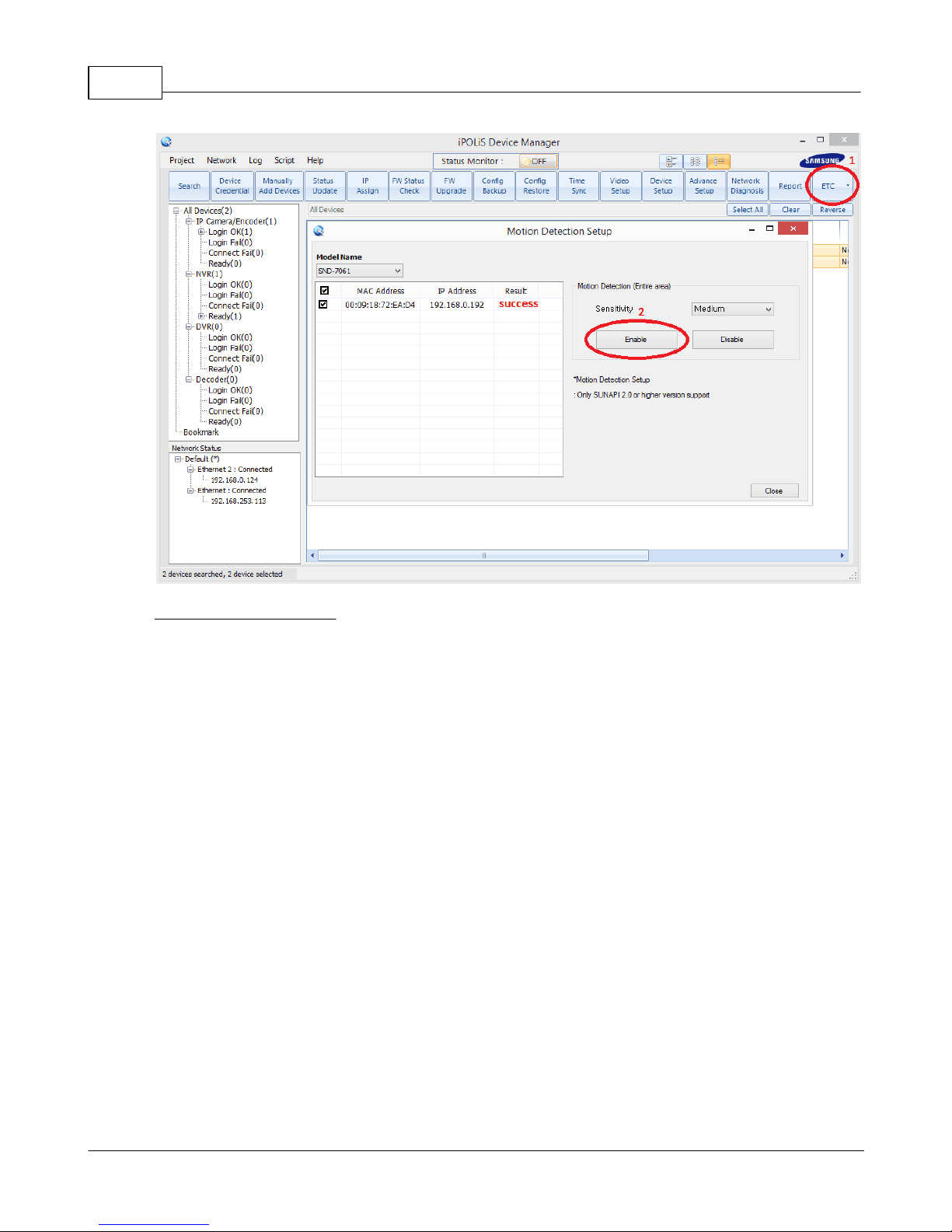Click the Search toolbar button

189,187
